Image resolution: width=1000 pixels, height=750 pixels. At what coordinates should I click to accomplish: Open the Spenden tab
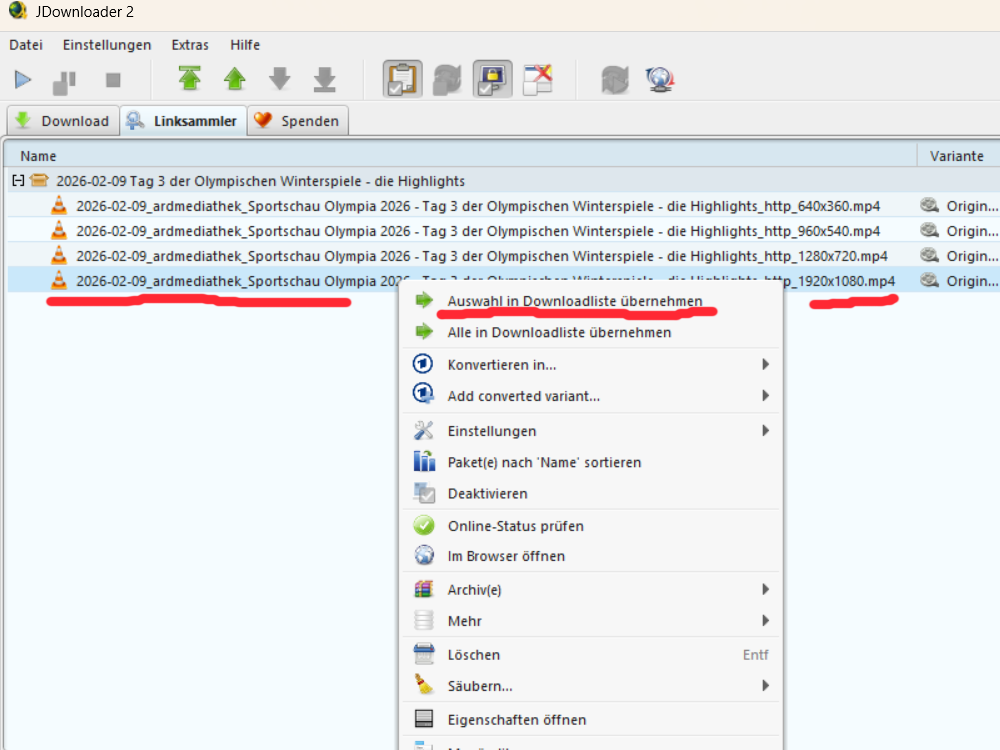[x=298, y=121]
